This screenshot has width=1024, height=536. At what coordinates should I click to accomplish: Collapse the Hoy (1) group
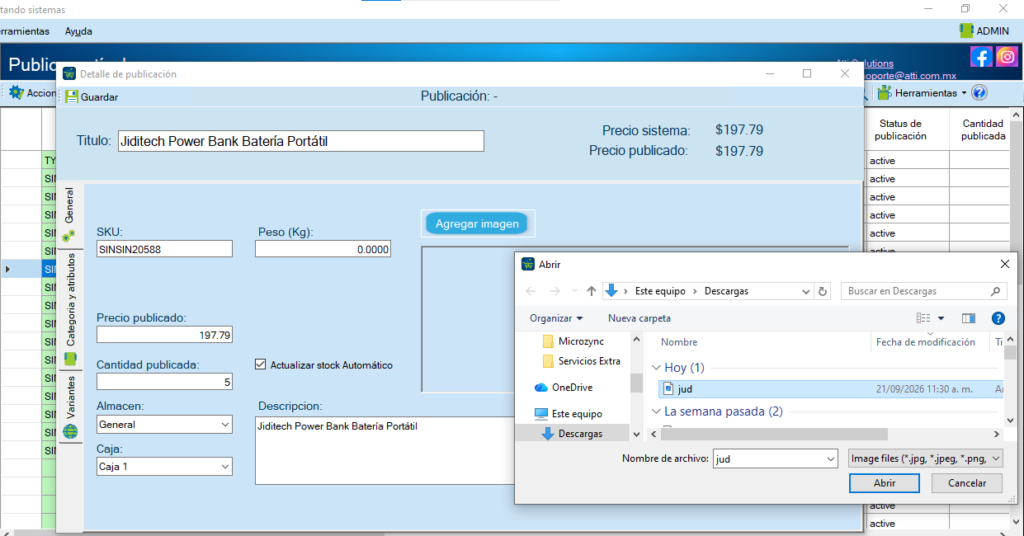click(x=656, y=368)
